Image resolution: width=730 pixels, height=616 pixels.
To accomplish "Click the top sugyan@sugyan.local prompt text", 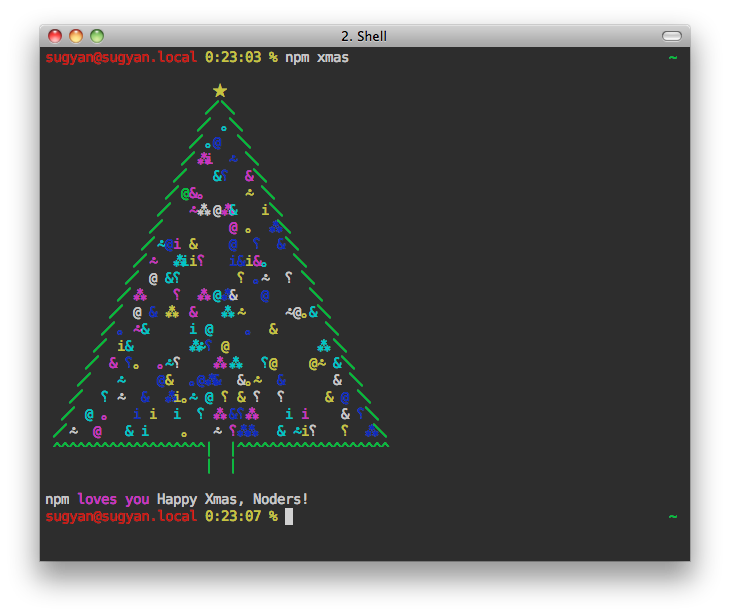I will (x=121, y=58).
